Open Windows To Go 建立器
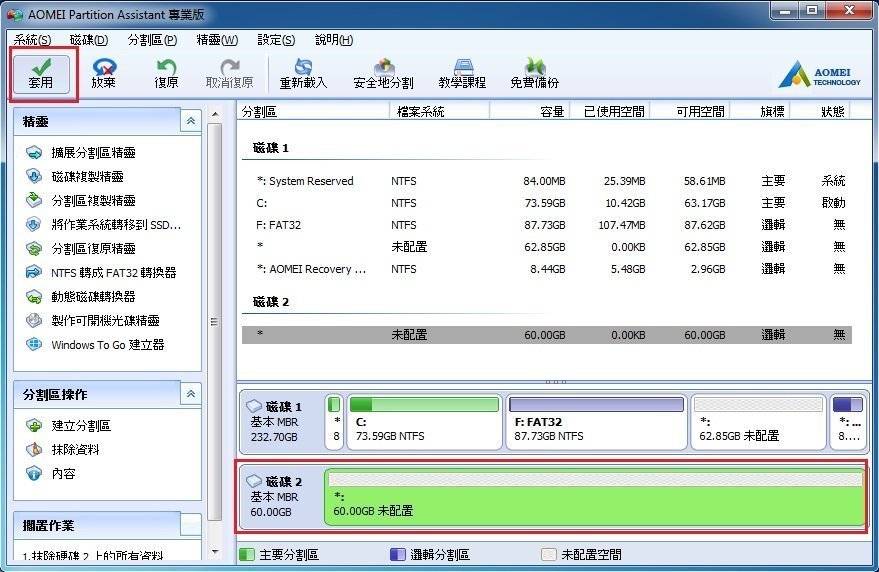This screenshot has height=572, width=879. tap(95, 345)
